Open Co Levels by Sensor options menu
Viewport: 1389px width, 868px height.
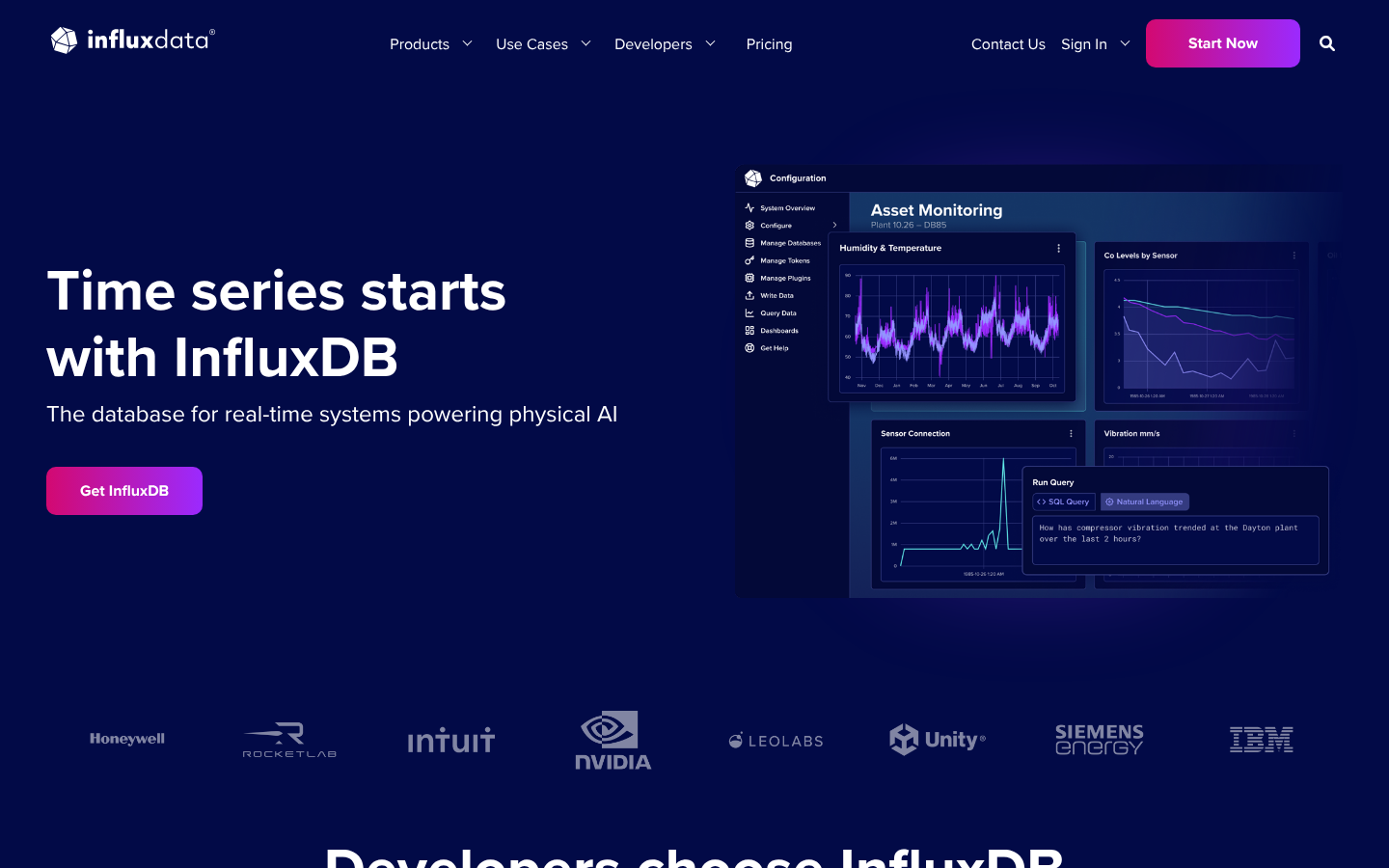tap(1294, 256)
